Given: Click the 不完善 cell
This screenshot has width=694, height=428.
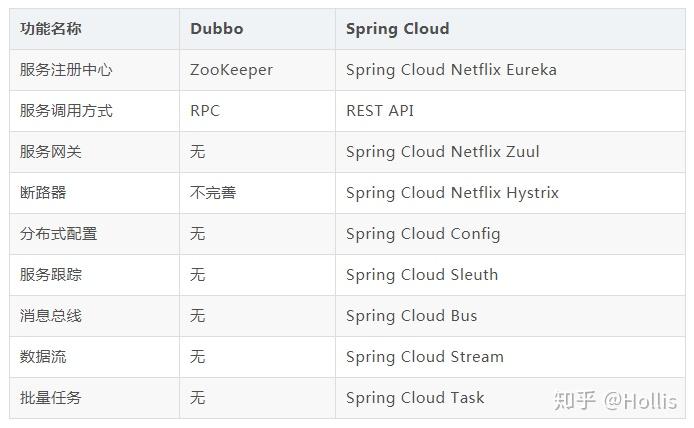Looking at the screenshot, I should tap(213, 193).
